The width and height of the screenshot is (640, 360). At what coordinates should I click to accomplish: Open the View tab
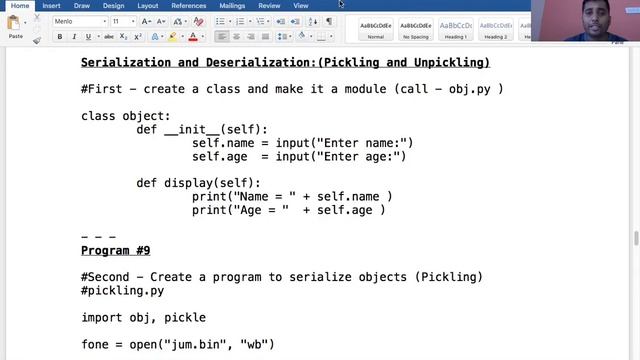coord(301,6)
